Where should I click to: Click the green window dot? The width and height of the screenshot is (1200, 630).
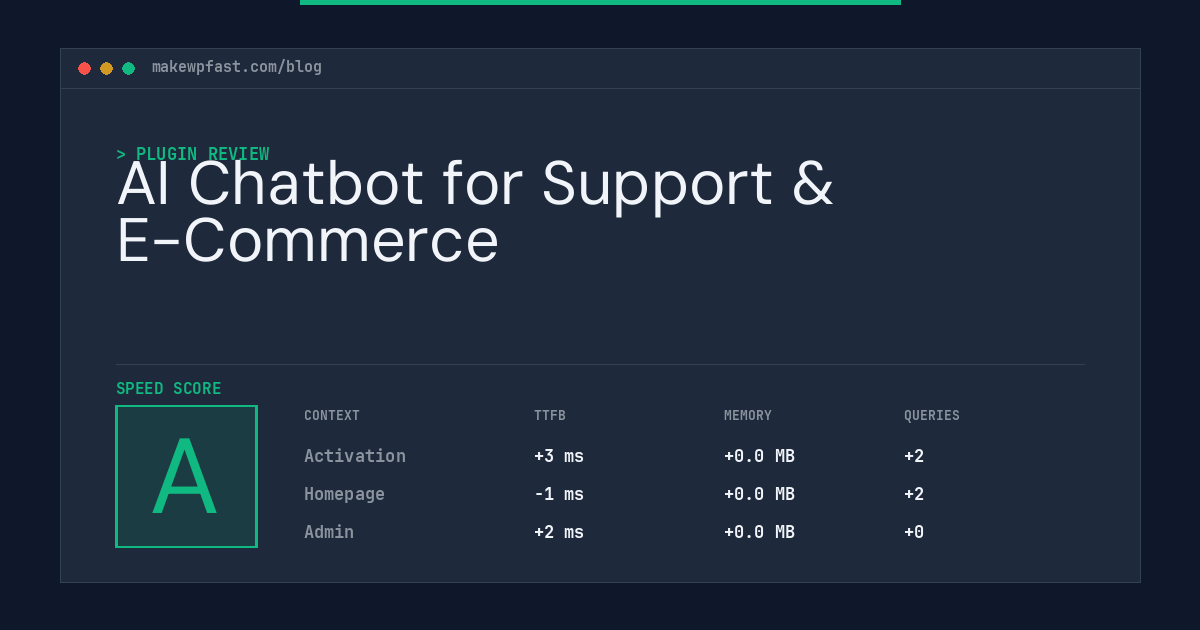128,68
